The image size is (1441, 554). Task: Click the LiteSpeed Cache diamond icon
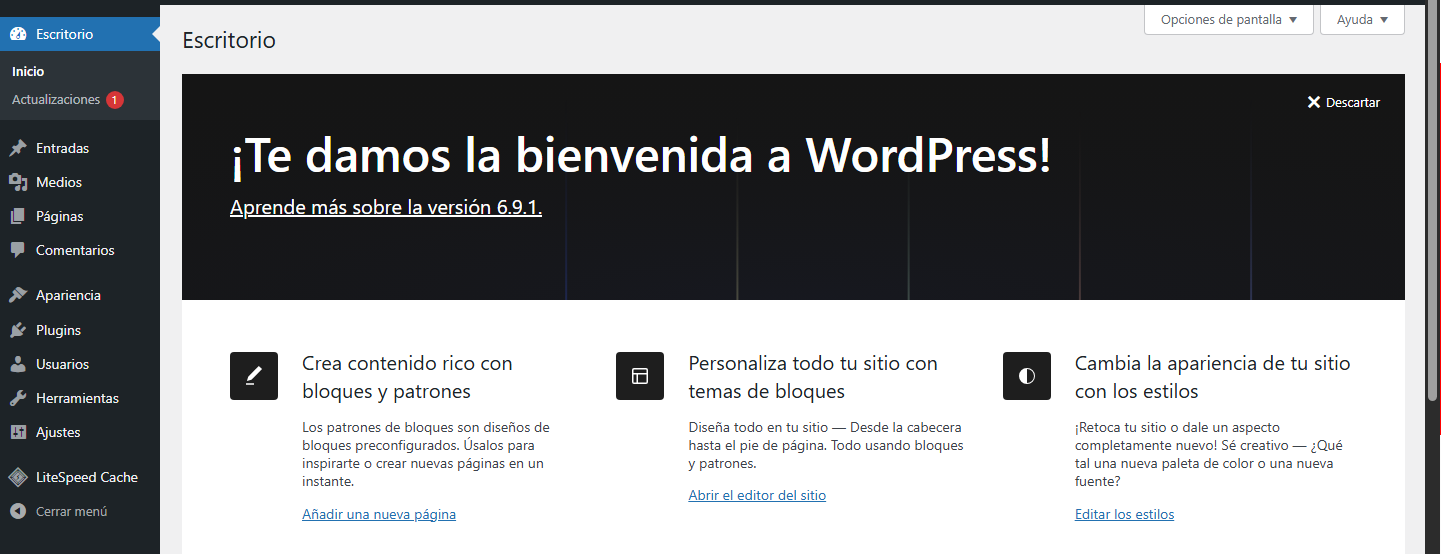tap(18, 477)
